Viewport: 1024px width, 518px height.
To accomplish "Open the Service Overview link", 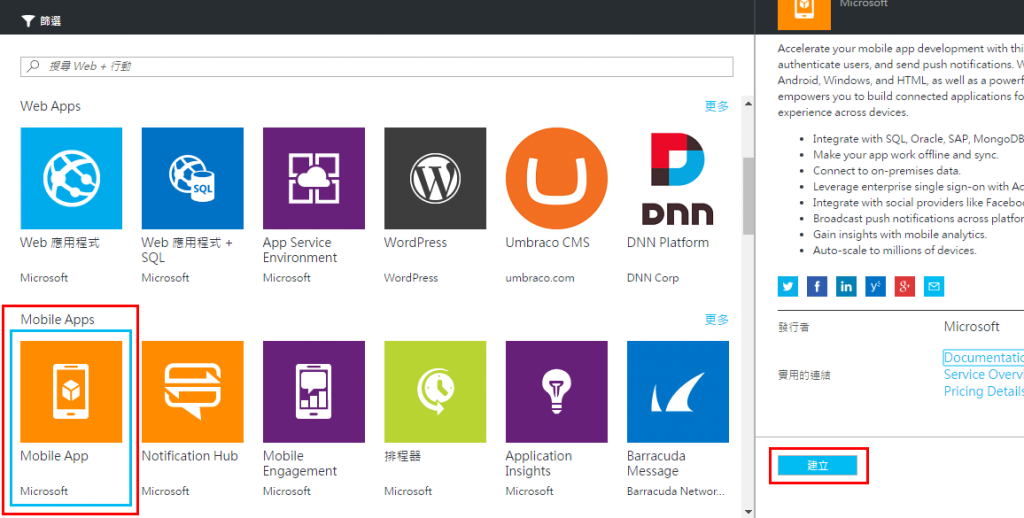I will [984, 374].
